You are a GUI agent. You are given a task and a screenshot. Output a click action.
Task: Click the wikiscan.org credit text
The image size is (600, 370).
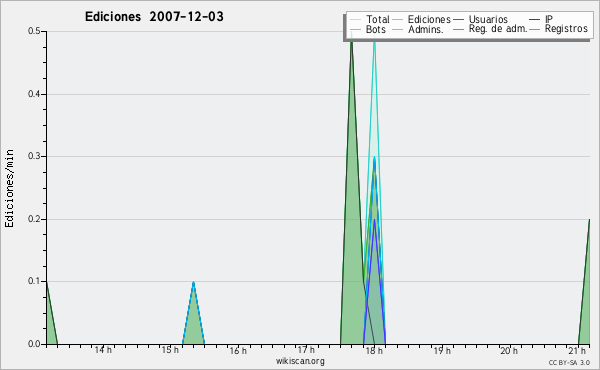[300, 361]
